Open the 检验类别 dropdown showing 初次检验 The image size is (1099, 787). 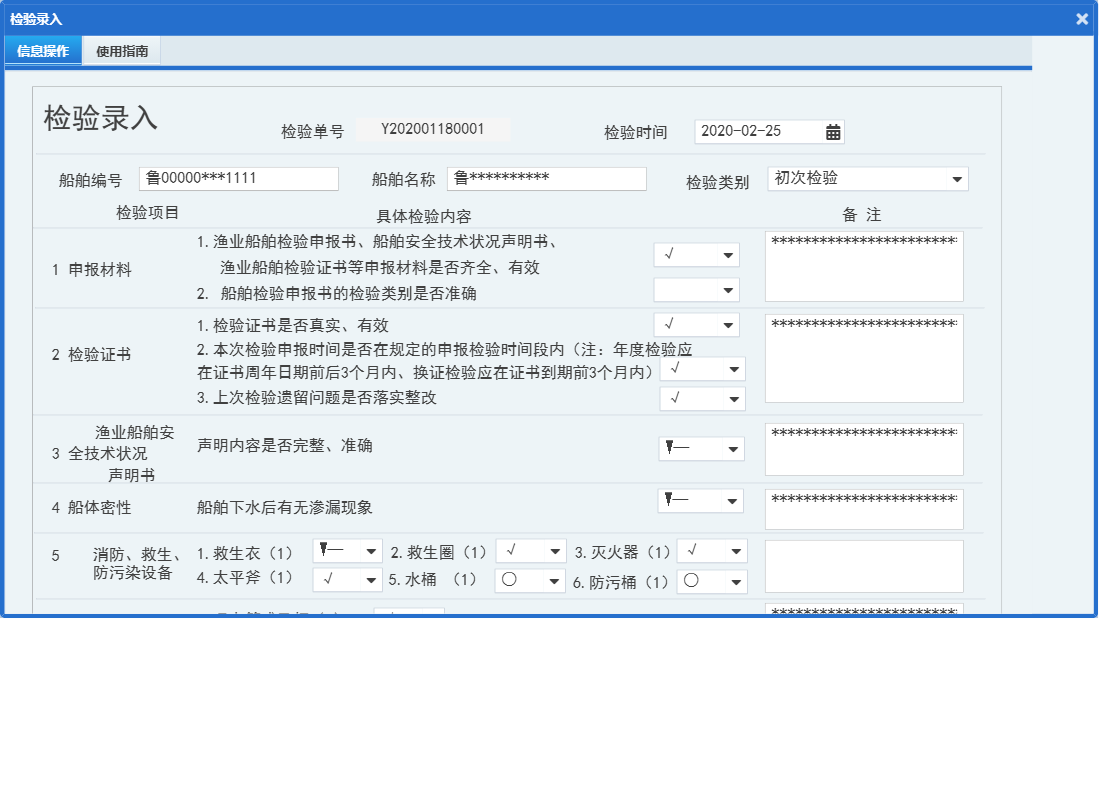pos(958,179)
